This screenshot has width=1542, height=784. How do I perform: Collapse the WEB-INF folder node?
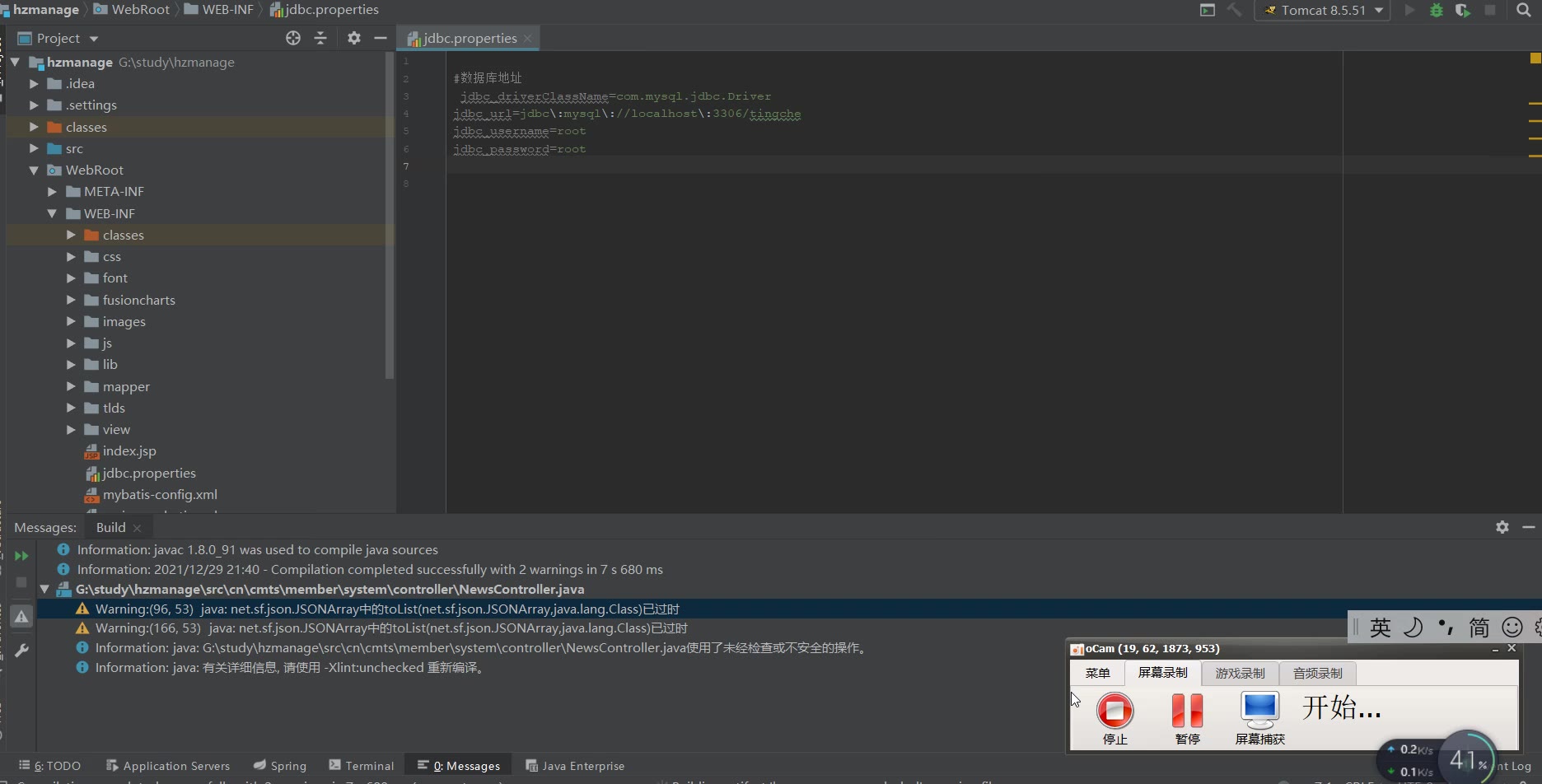click(52, 213)
